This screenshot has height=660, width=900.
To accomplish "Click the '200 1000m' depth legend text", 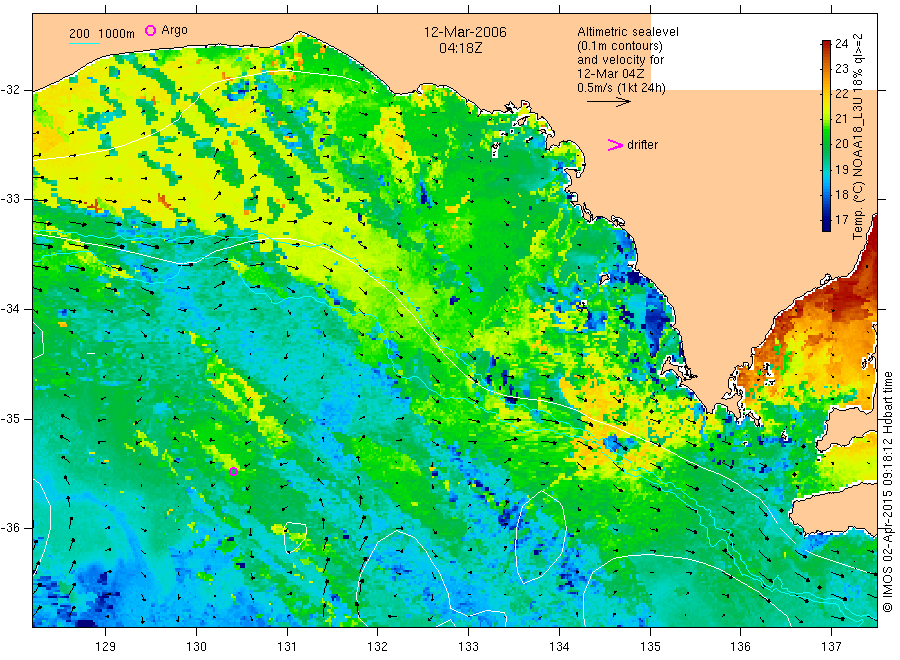I will 102,34.
